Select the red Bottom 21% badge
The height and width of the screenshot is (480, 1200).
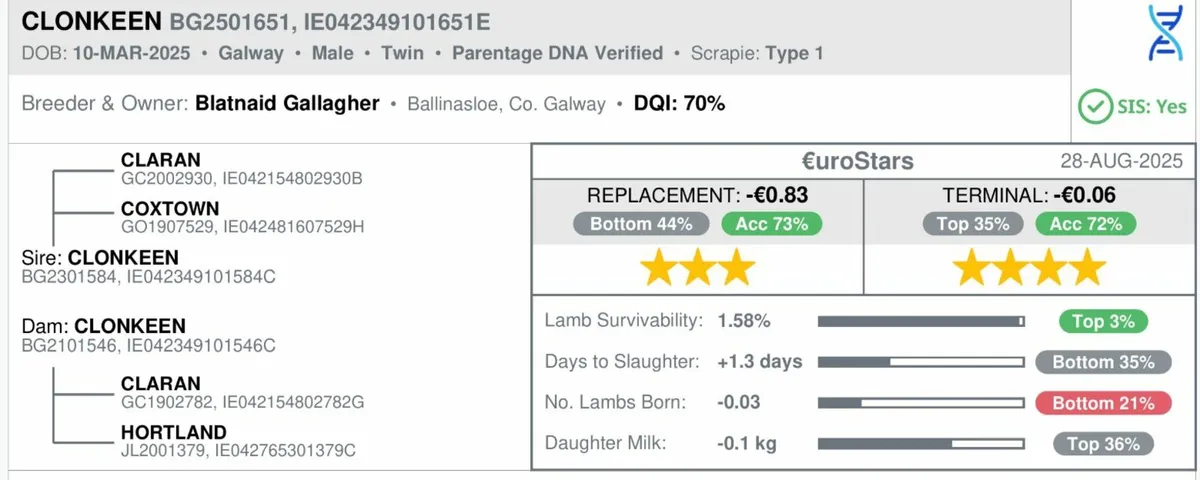[1102, 403]
